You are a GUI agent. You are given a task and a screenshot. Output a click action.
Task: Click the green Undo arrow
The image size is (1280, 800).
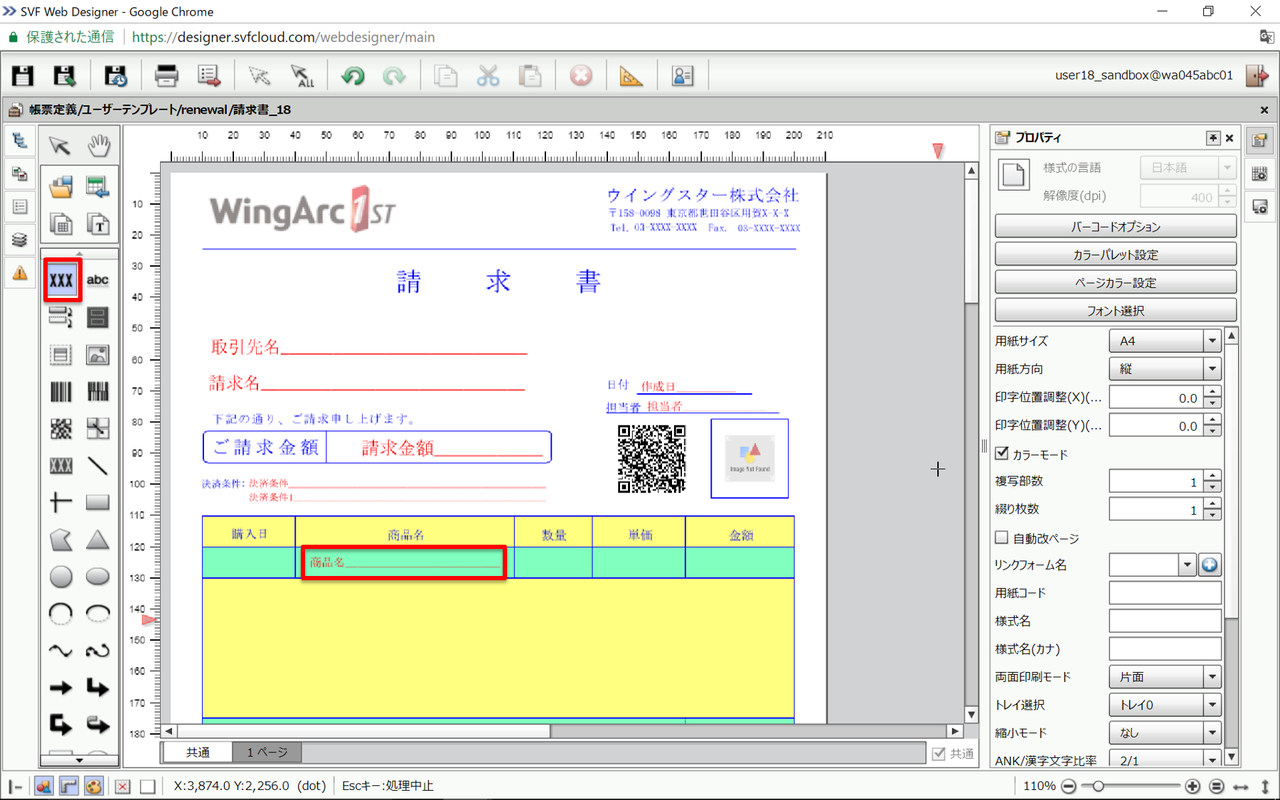coord(352,76)
